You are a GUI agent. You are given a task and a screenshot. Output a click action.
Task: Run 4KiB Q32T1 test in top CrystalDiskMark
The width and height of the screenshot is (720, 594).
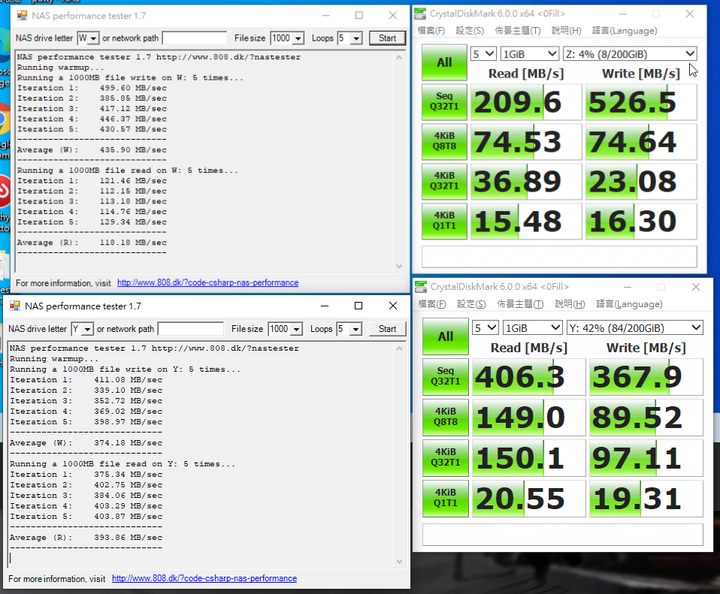(444, 181)
